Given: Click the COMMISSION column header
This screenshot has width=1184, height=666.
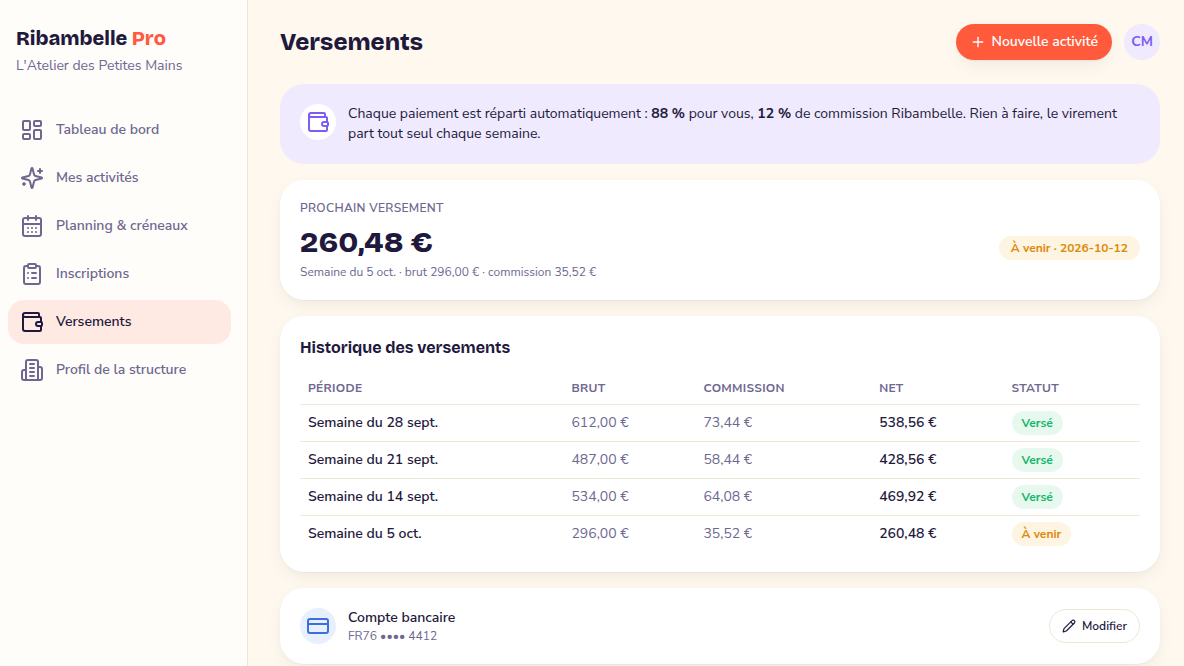Looking at the screenshot, I should click(x=744, y=388).
